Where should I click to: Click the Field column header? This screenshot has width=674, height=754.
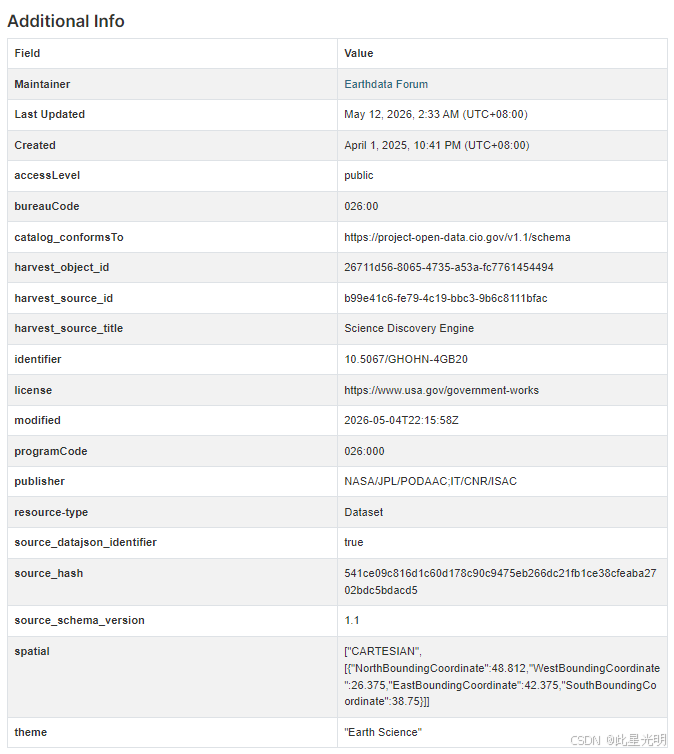(x=27, y=53)
